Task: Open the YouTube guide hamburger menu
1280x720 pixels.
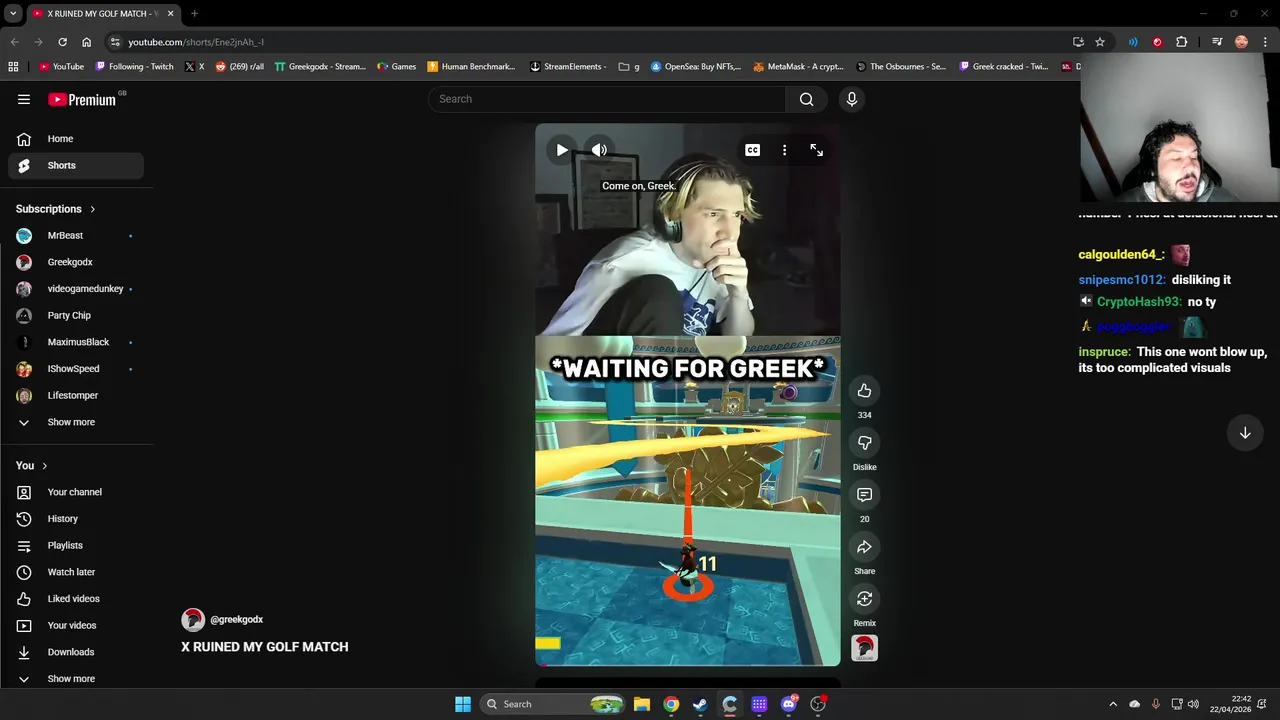Action: pyautogui.click(x=24, y=99)
